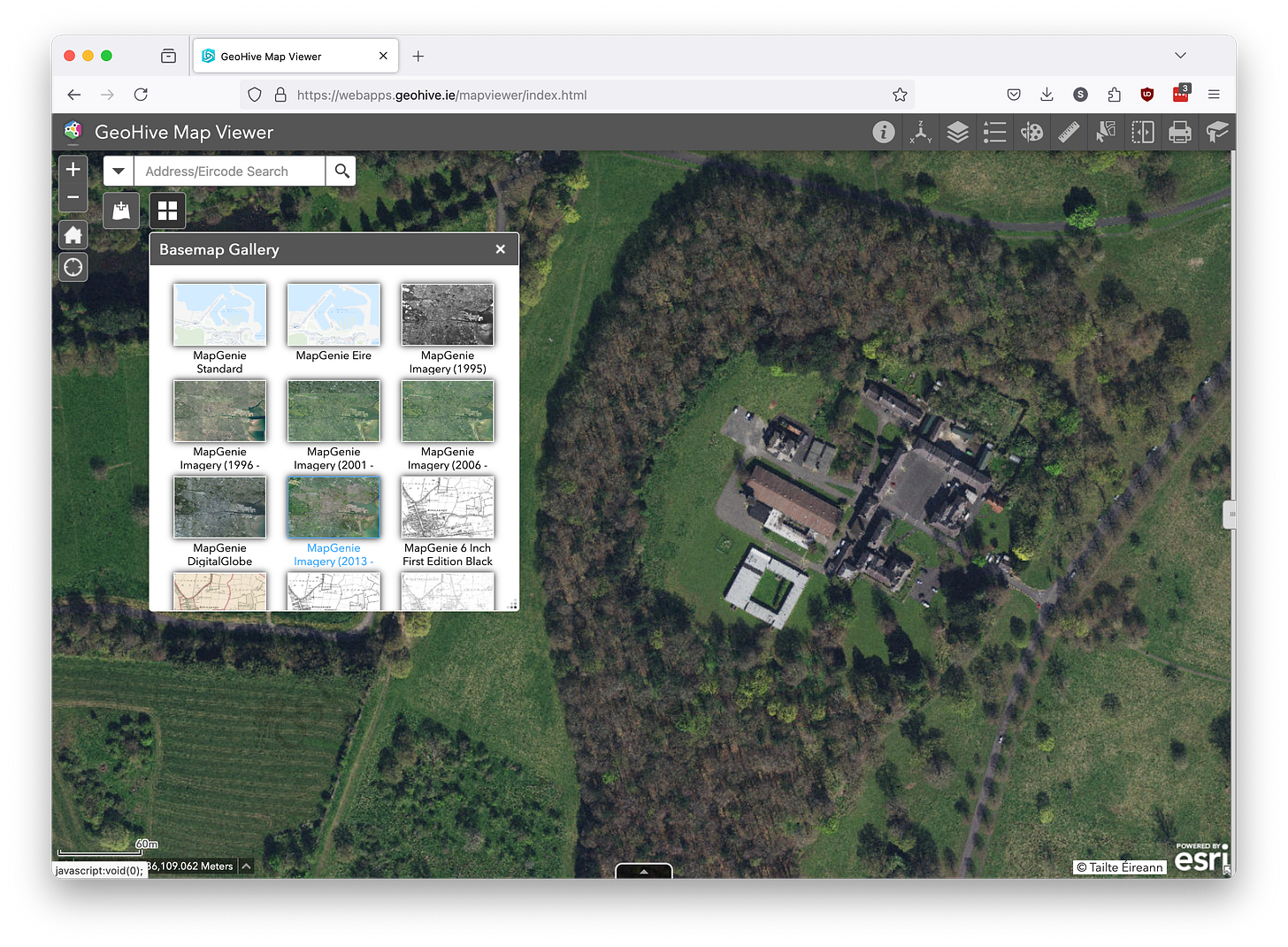Screen dimensions: 1288x947
Task: Open the Bookmarks widget
Action: [x=121, y=210]
